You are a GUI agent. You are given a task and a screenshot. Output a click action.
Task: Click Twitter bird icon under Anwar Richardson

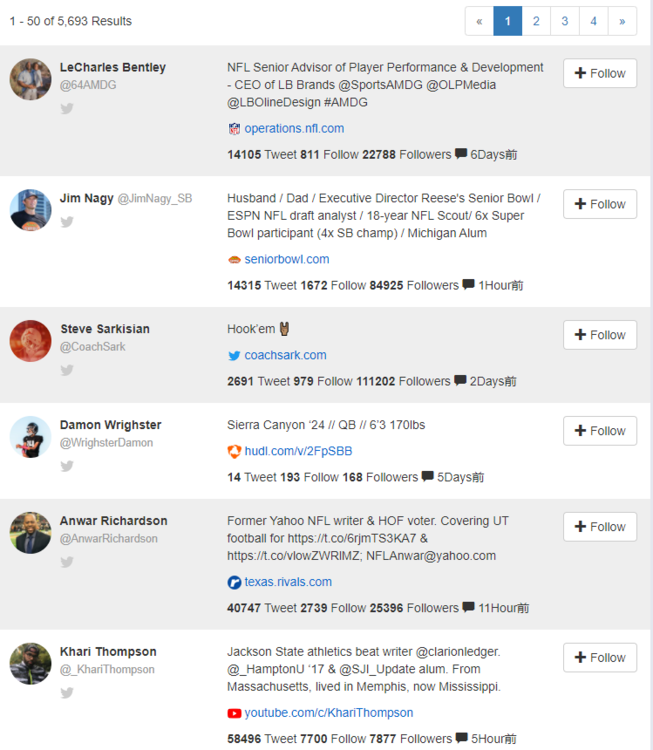point(67,562)
